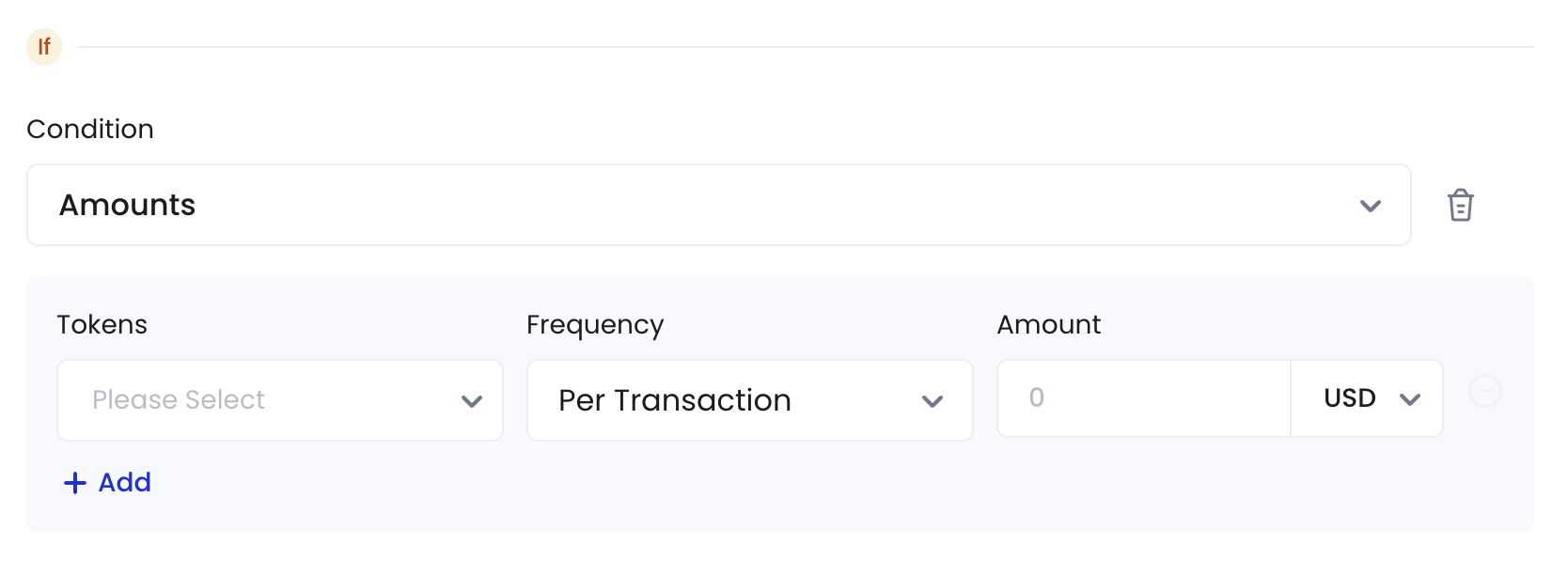Open the USD currency selector
The height and width of the screenshot is (575, 1568).
tap(1367, 398)
